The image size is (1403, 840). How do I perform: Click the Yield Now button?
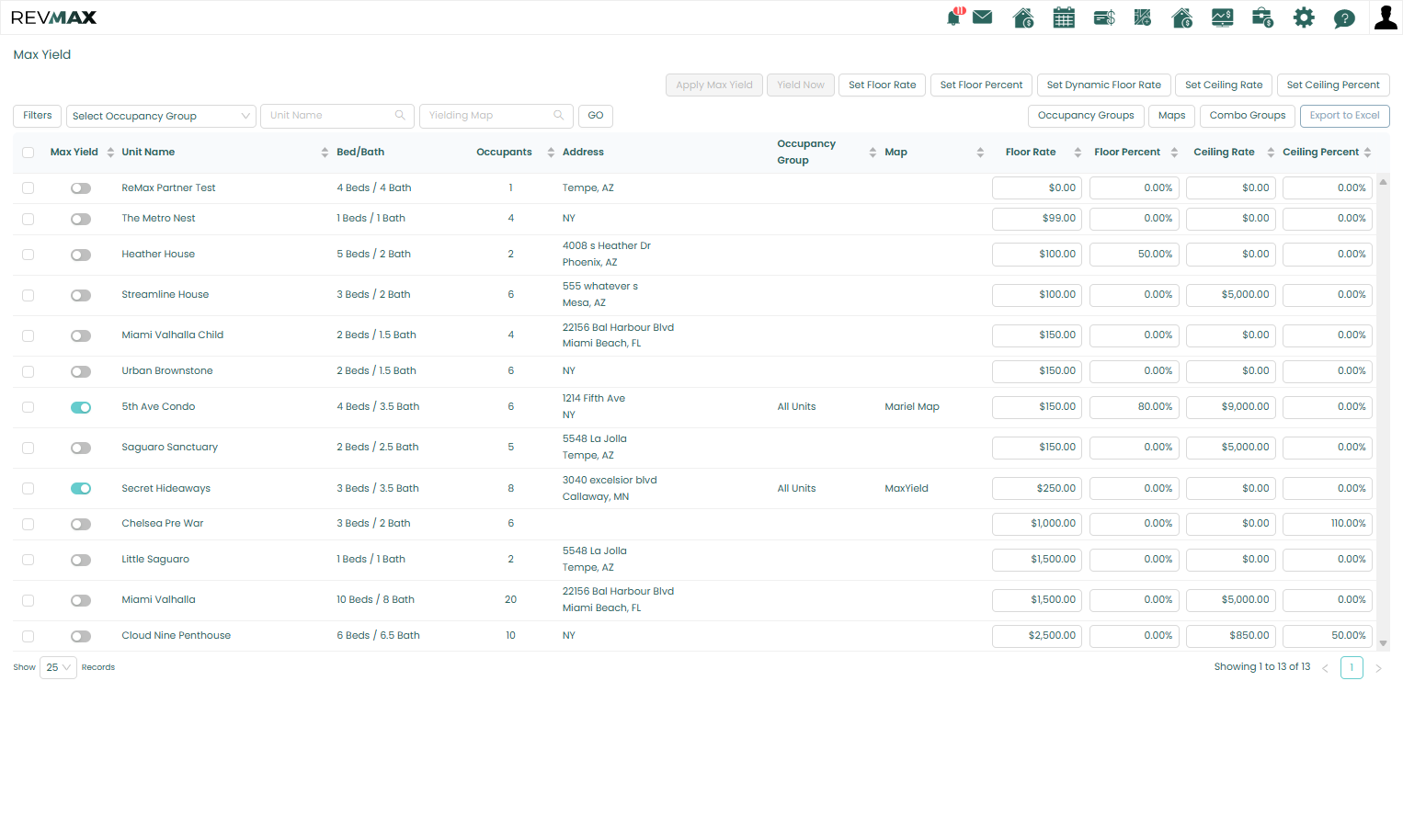point(801,85)
